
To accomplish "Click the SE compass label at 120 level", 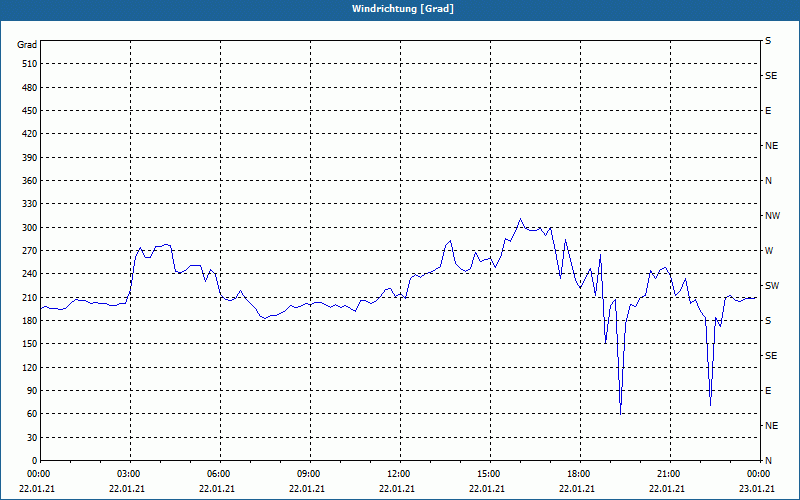I will click(x=771, y=356).
